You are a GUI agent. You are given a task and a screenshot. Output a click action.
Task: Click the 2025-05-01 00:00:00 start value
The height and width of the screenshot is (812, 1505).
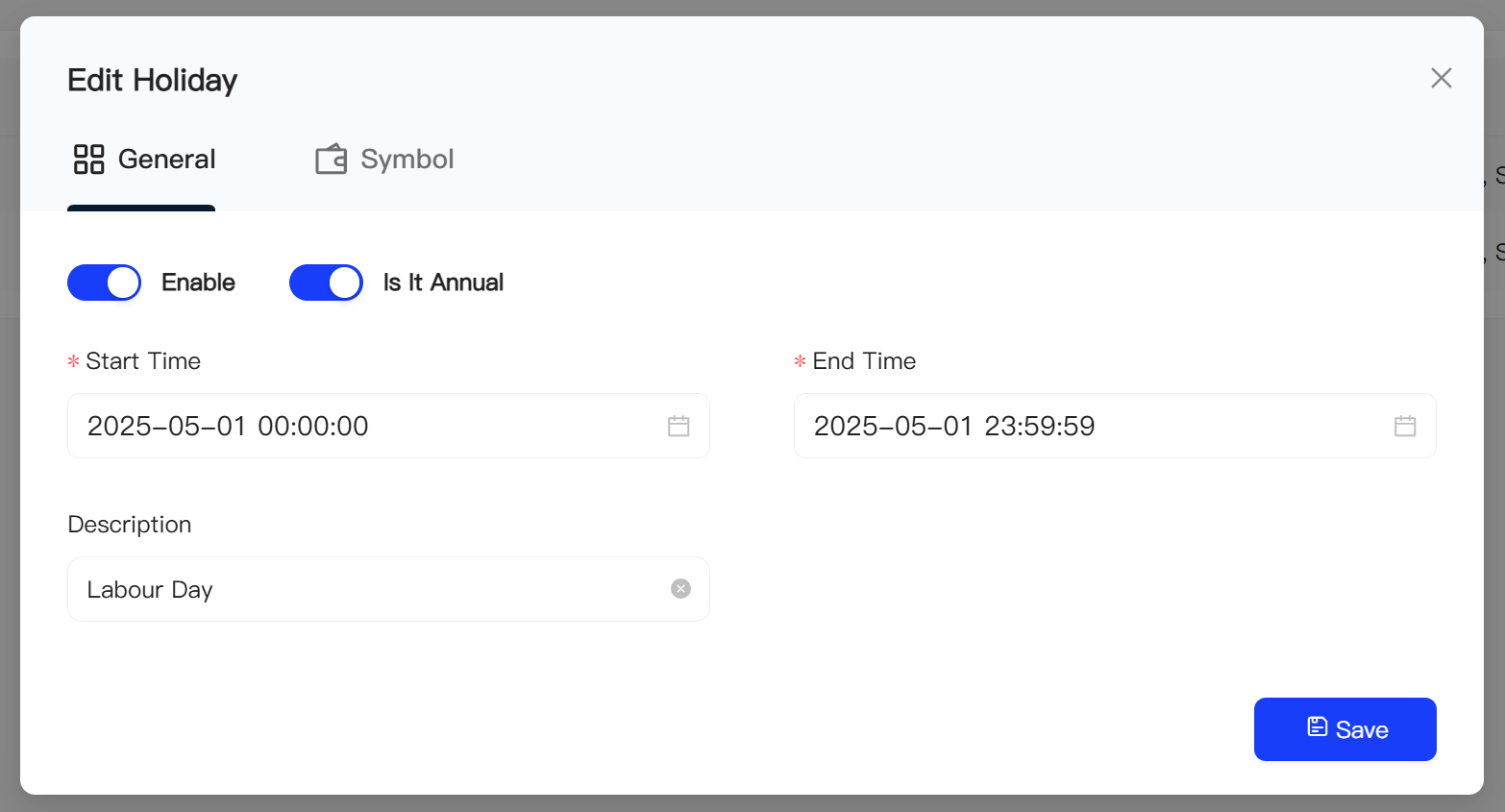pos(228,426)
